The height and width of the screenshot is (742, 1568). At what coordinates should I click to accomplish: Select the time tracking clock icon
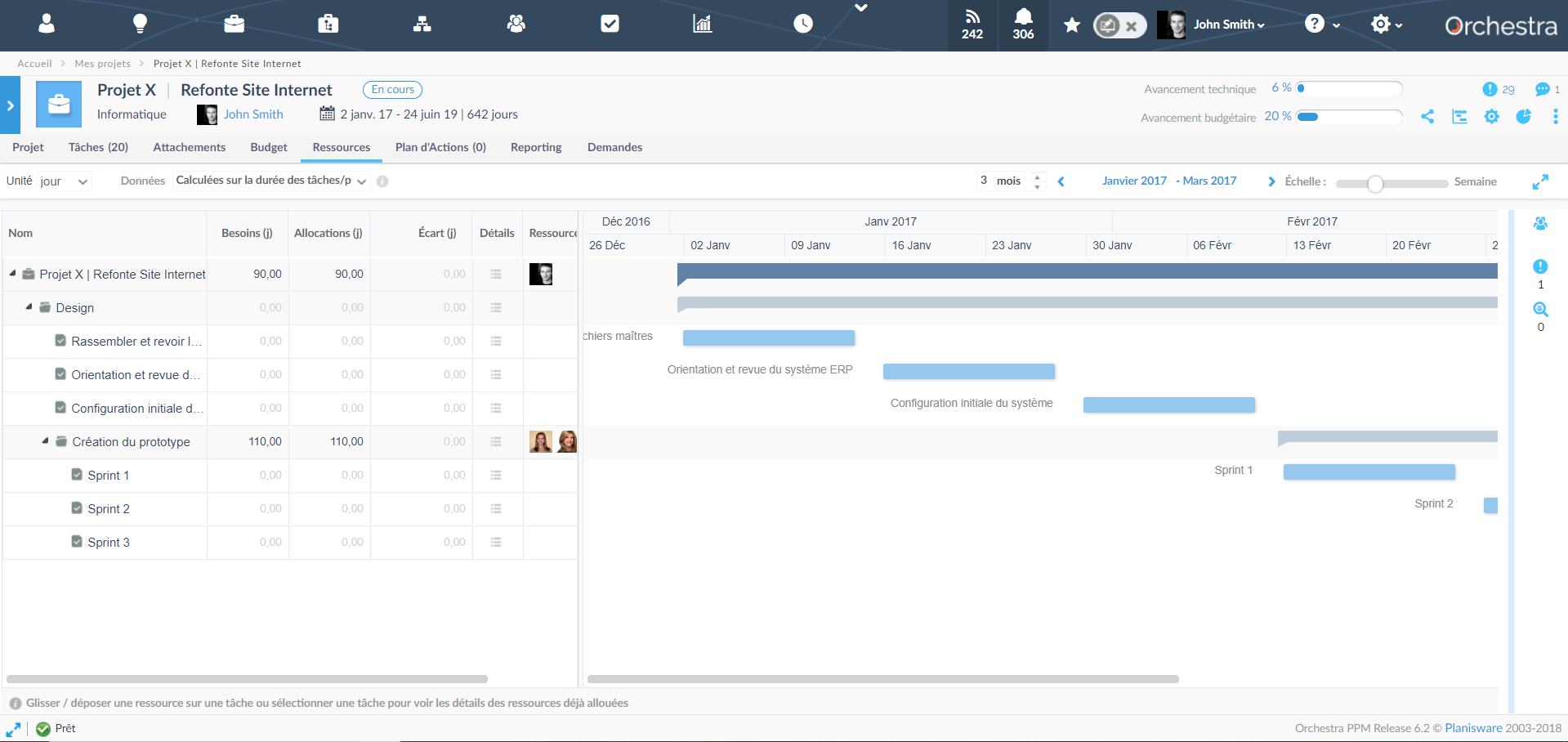[802, 25]
